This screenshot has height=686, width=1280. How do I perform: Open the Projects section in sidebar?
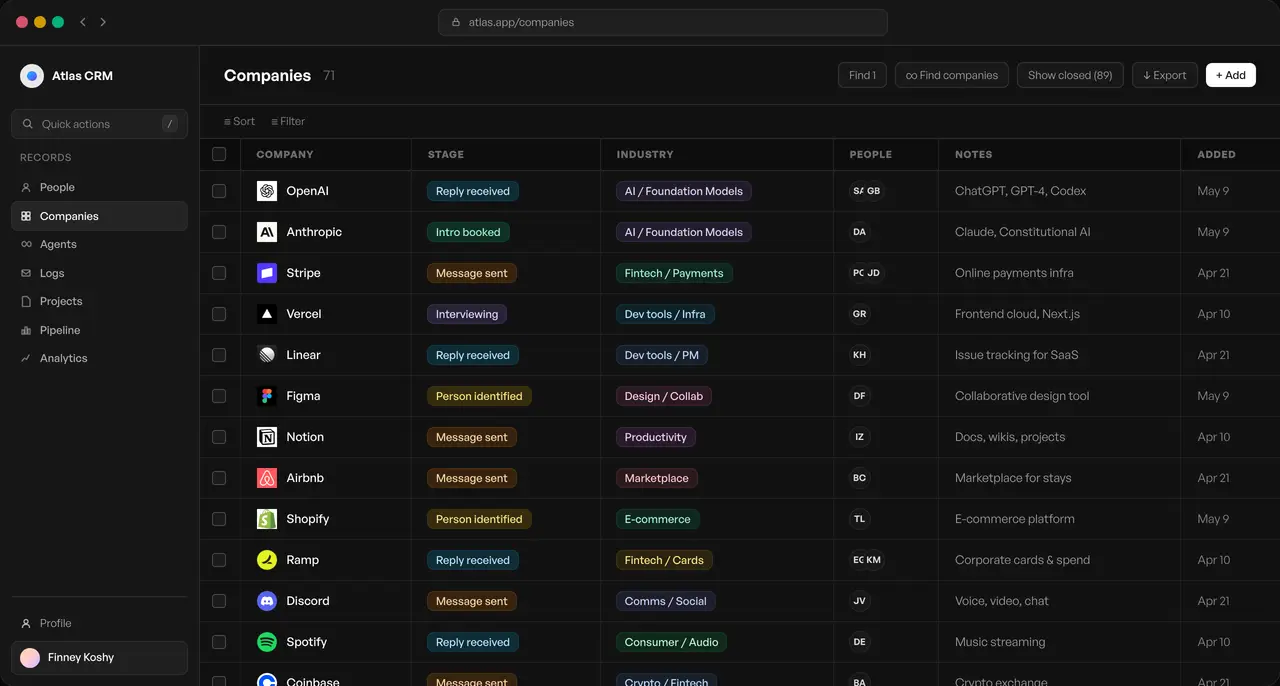point(99,301)
